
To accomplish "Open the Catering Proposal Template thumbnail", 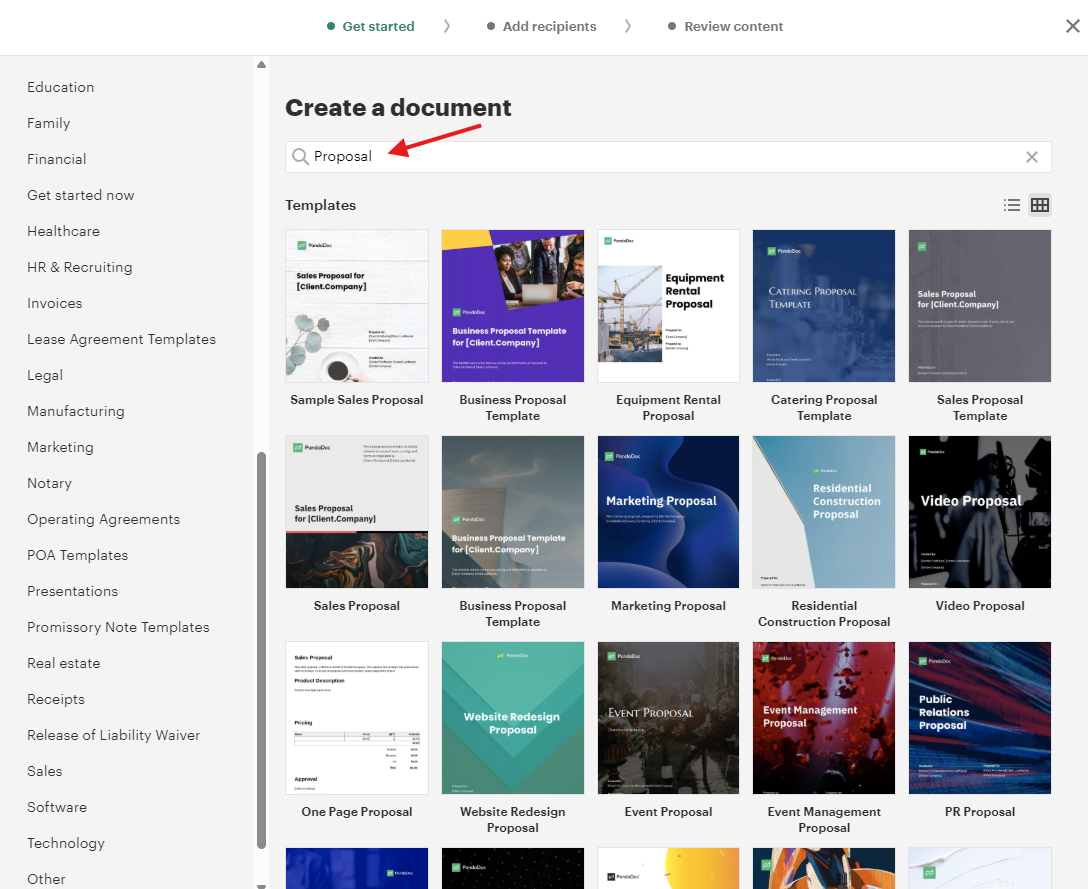I will (x=824, y=306).
